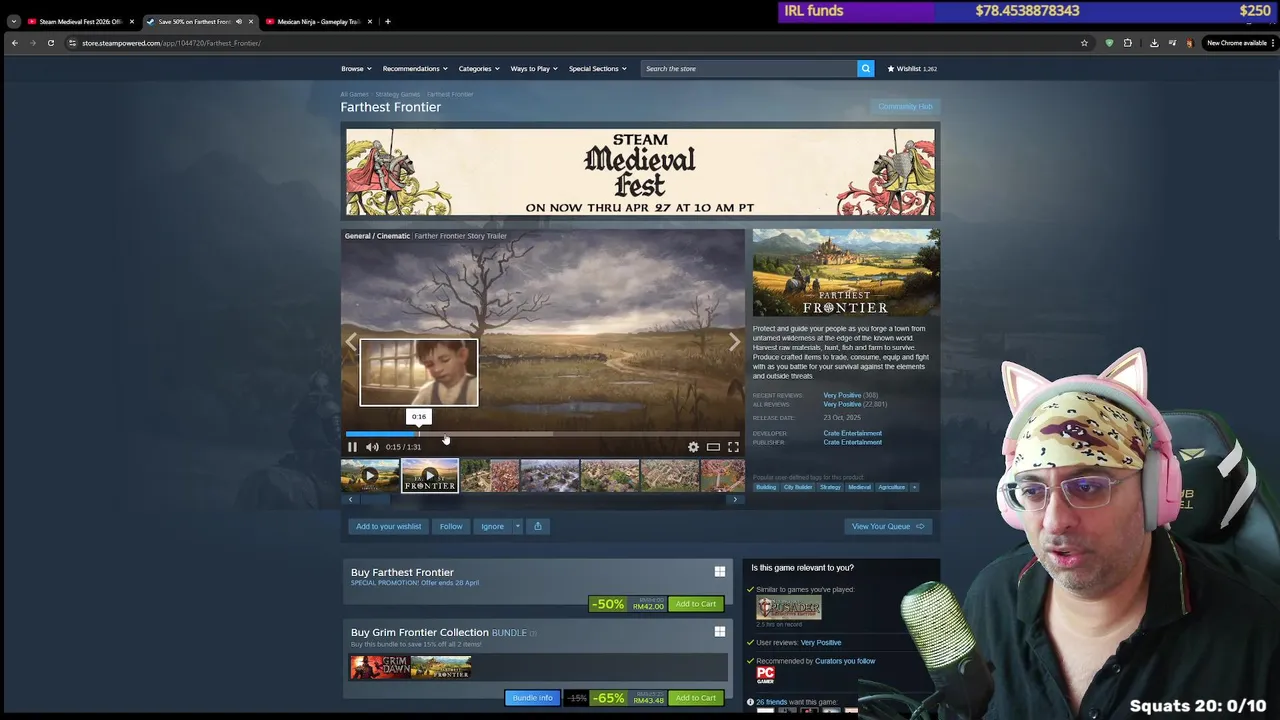Image resolution: width=1280 pixels, height=720 pixels.
Task: Expand the Categories menu
Action: click(479, 69)
